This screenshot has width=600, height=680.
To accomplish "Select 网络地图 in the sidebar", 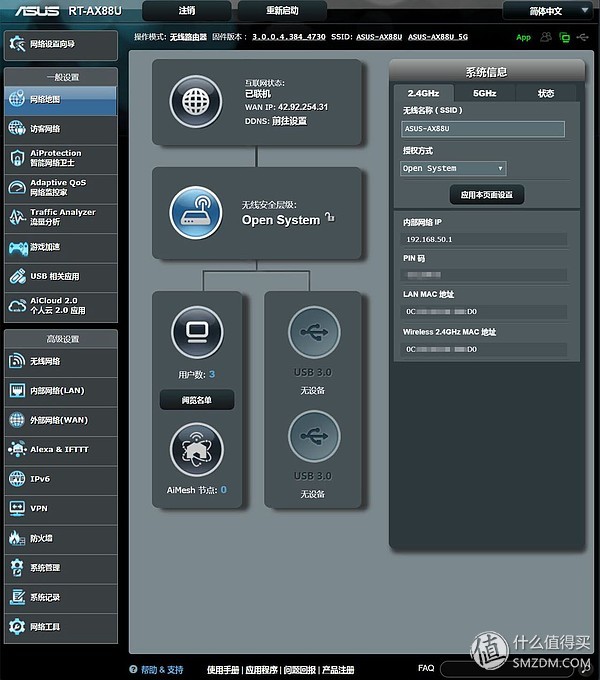I will coord(61,100).
